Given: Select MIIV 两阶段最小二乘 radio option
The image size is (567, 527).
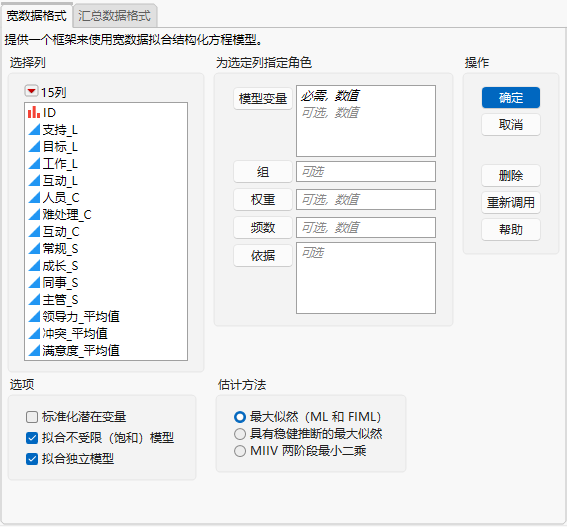Looking at the screenshot, I should [240, 451].
